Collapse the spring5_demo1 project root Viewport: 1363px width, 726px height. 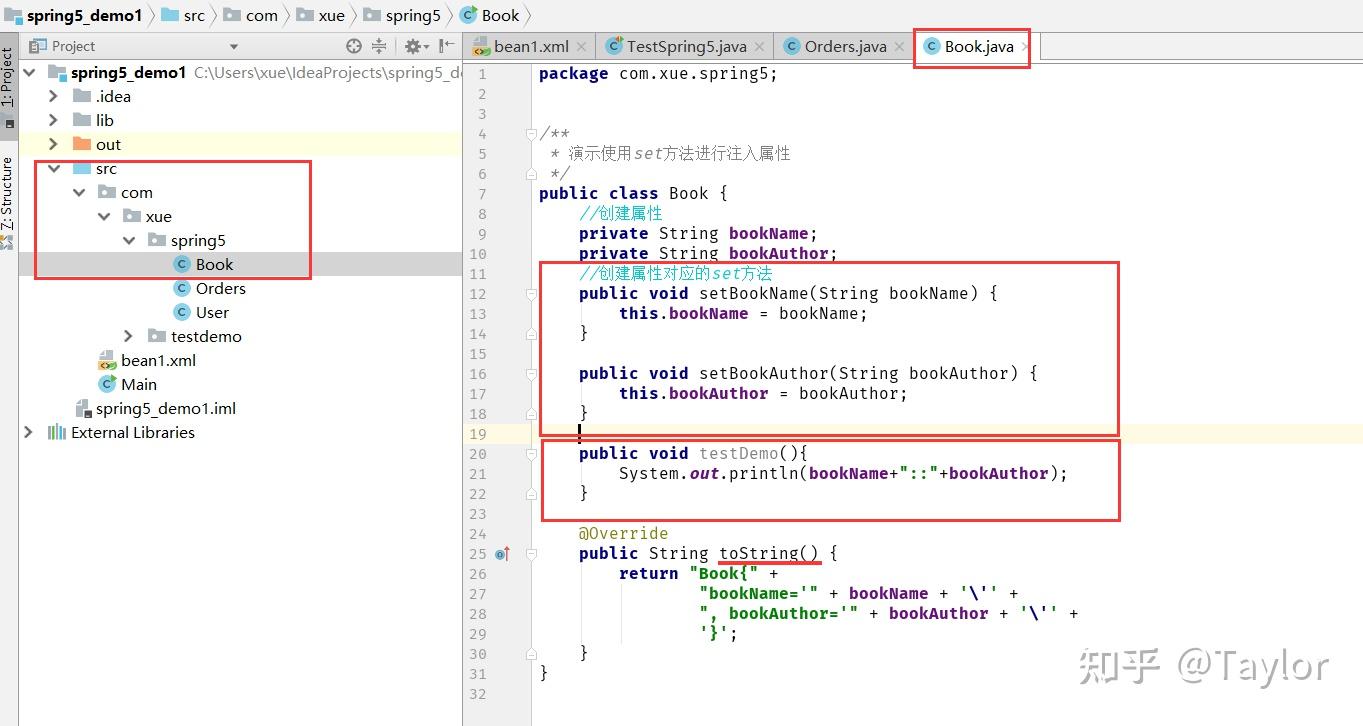click(29, 72)
